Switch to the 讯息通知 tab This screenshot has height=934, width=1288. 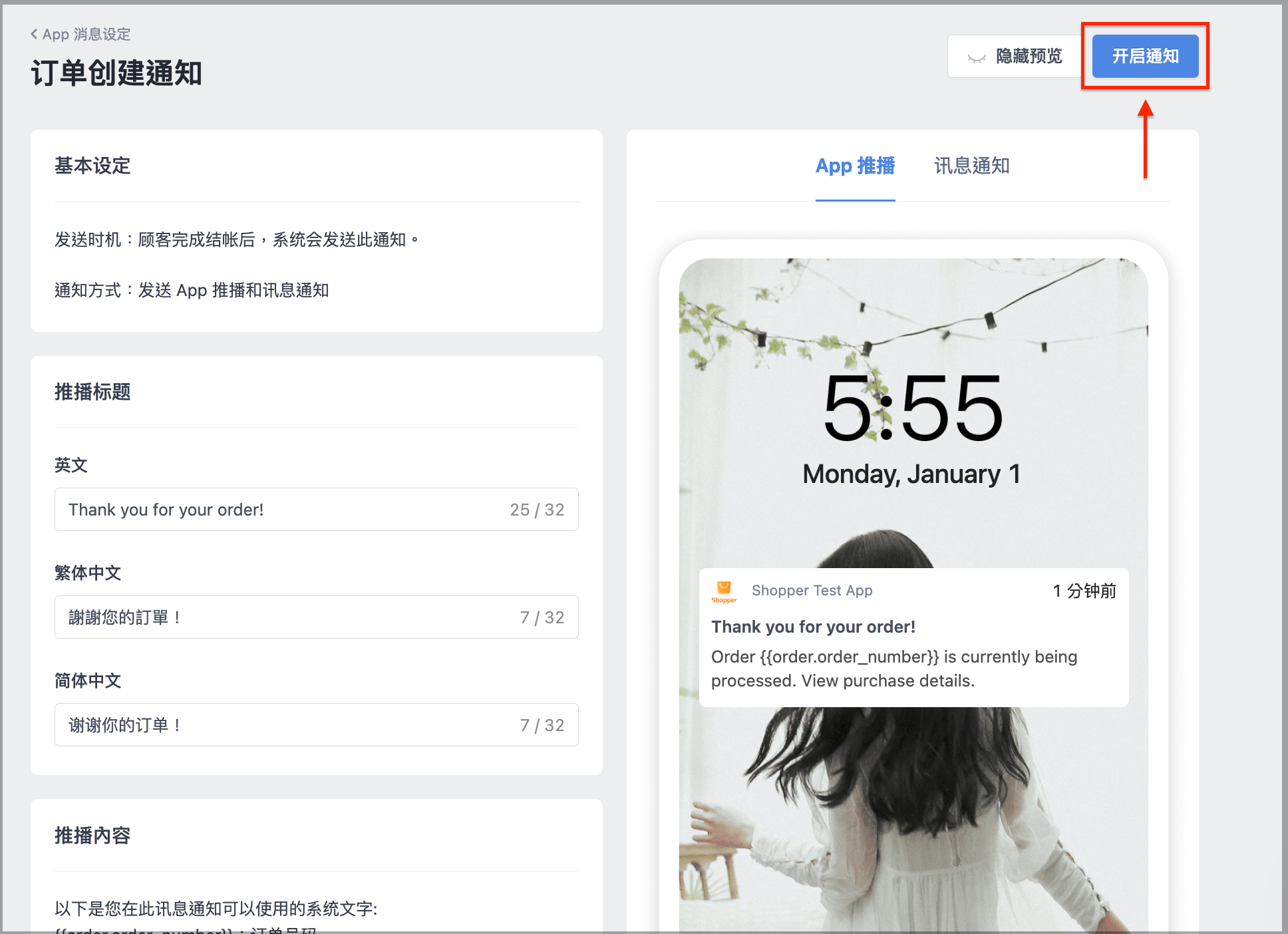click(972, 166)
